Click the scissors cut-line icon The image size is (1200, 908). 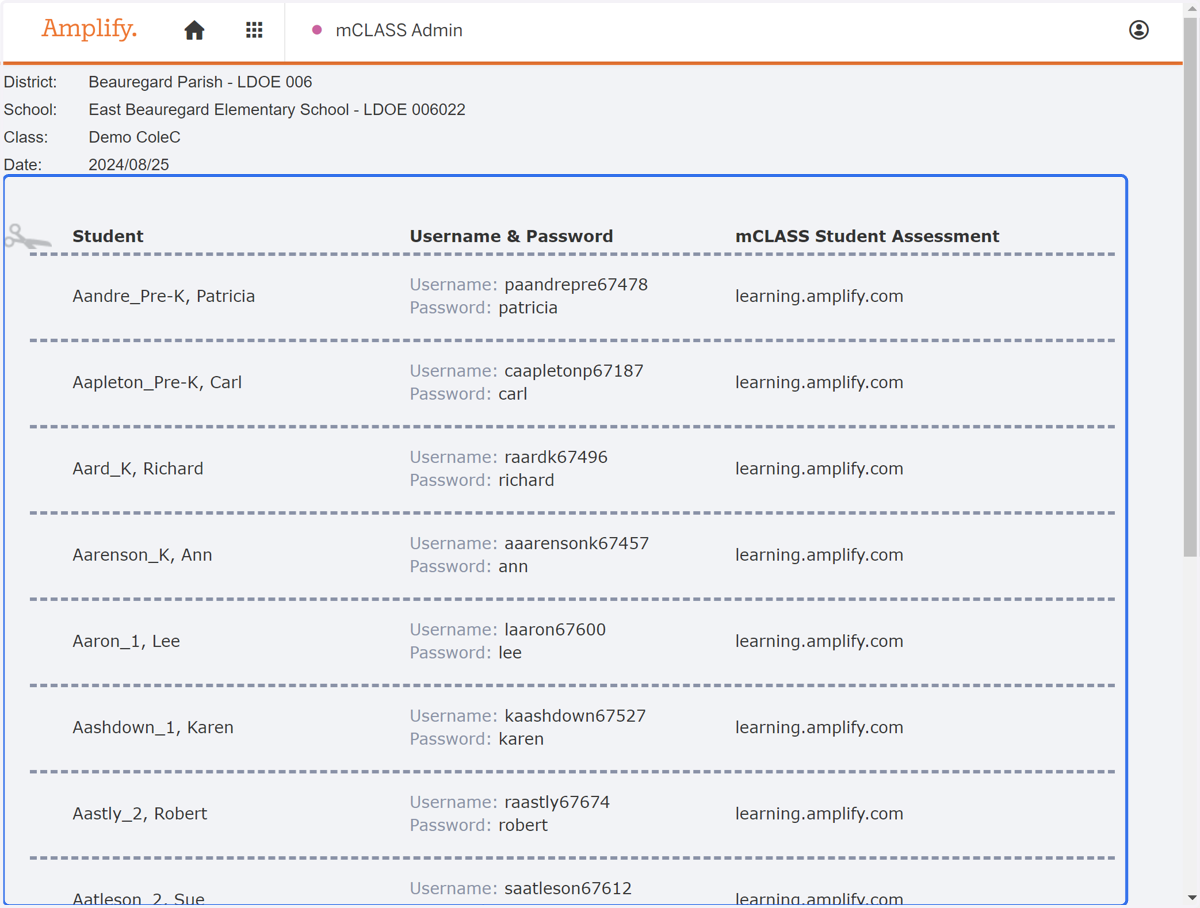click(27, 238)
